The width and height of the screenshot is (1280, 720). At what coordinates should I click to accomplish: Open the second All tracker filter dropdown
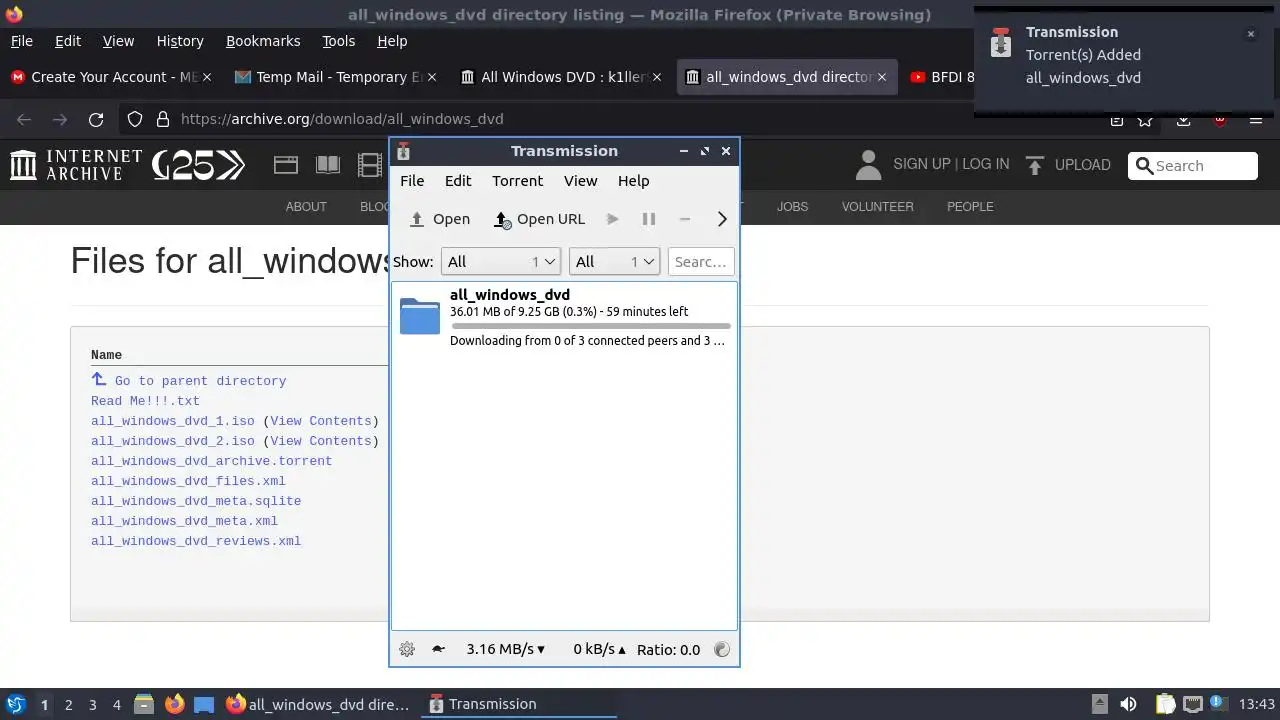click(x=614, y=261)
